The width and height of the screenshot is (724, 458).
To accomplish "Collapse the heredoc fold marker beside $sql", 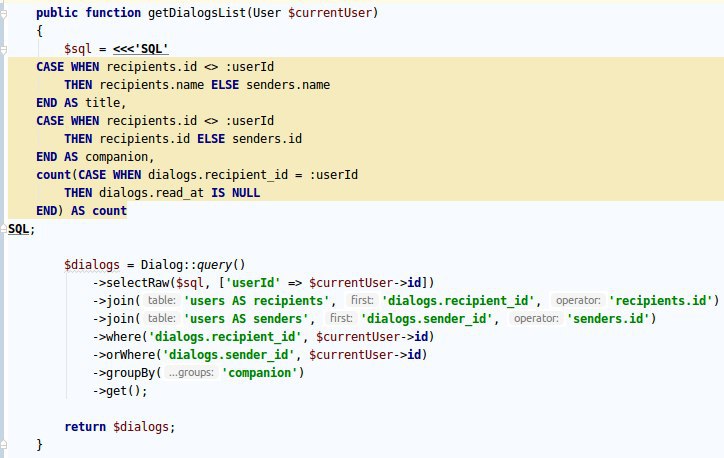I will point(3,49).
